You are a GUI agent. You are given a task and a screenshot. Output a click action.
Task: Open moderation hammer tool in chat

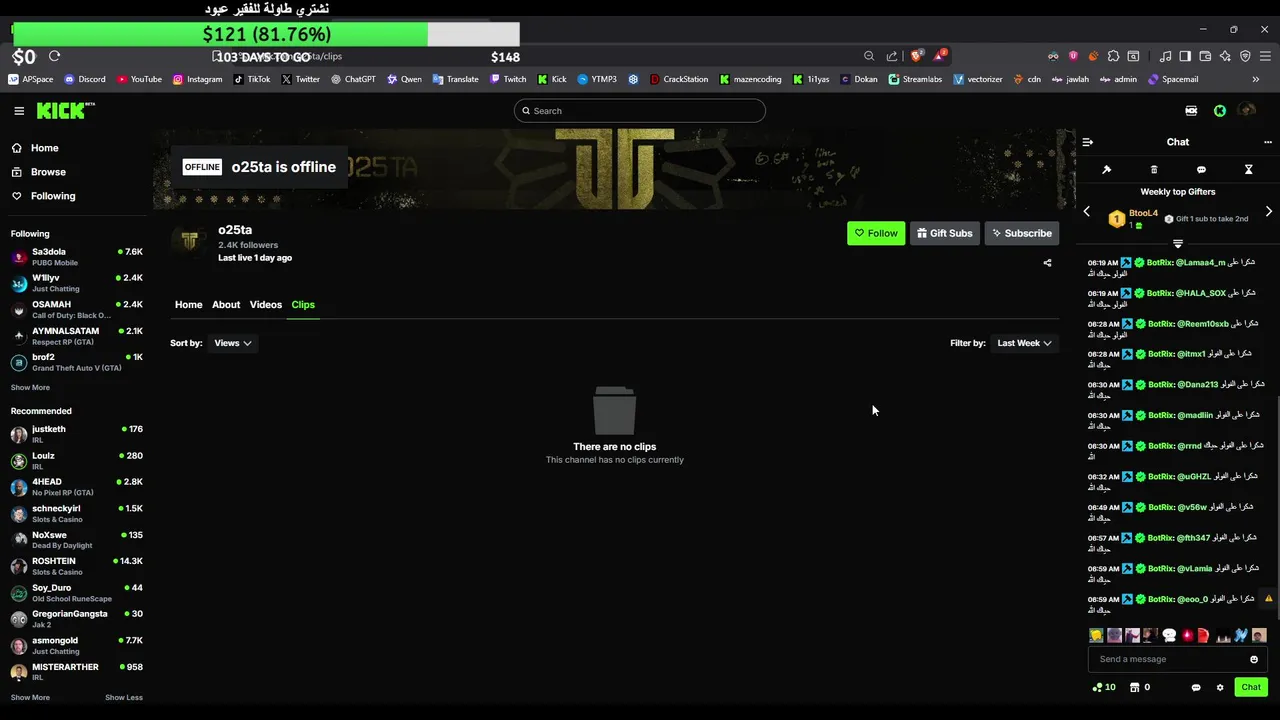1107,170
